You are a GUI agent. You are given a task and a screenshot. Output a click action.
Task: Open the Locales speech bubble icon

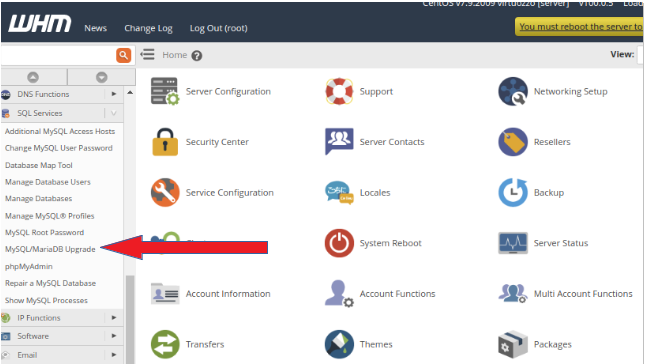coord(339,192)
